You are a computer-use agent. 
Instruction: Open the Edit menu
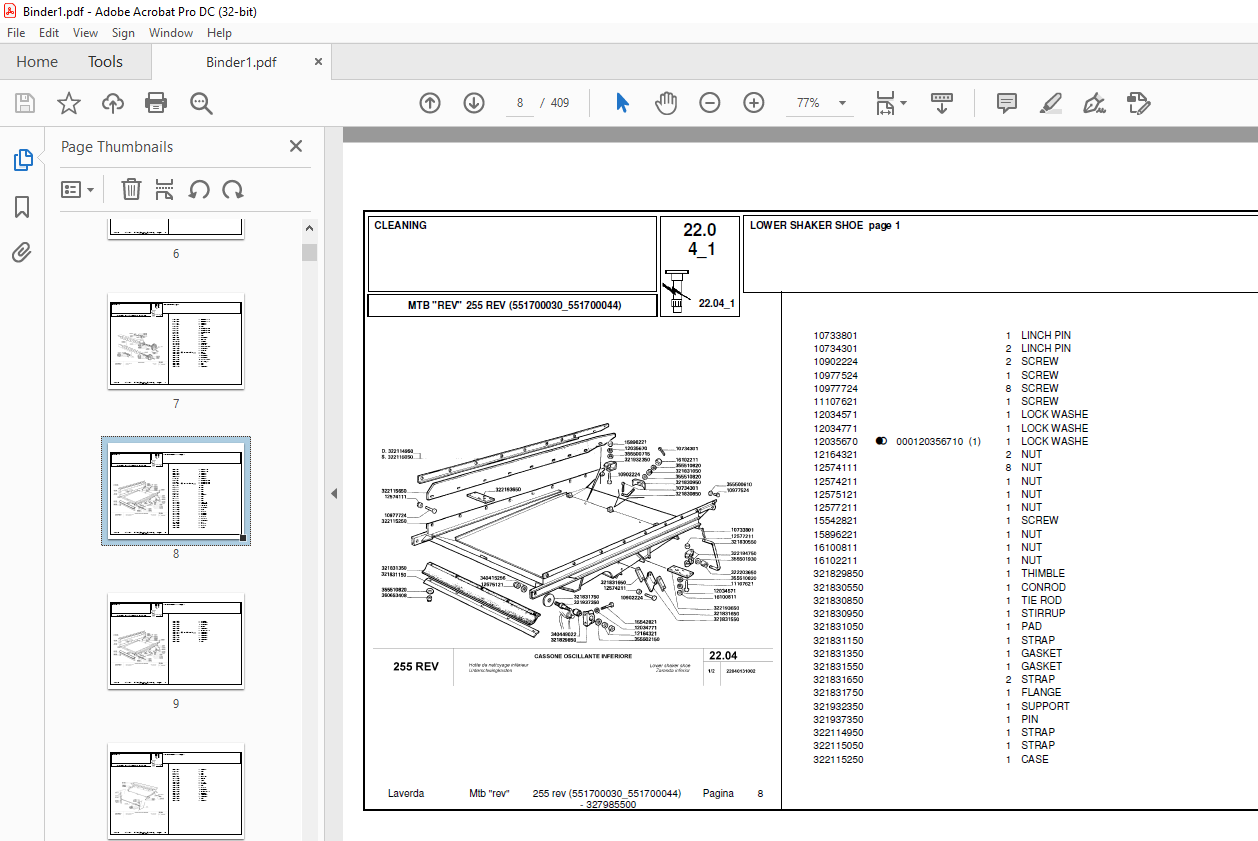pyautogui.click(x=49, y=33)
